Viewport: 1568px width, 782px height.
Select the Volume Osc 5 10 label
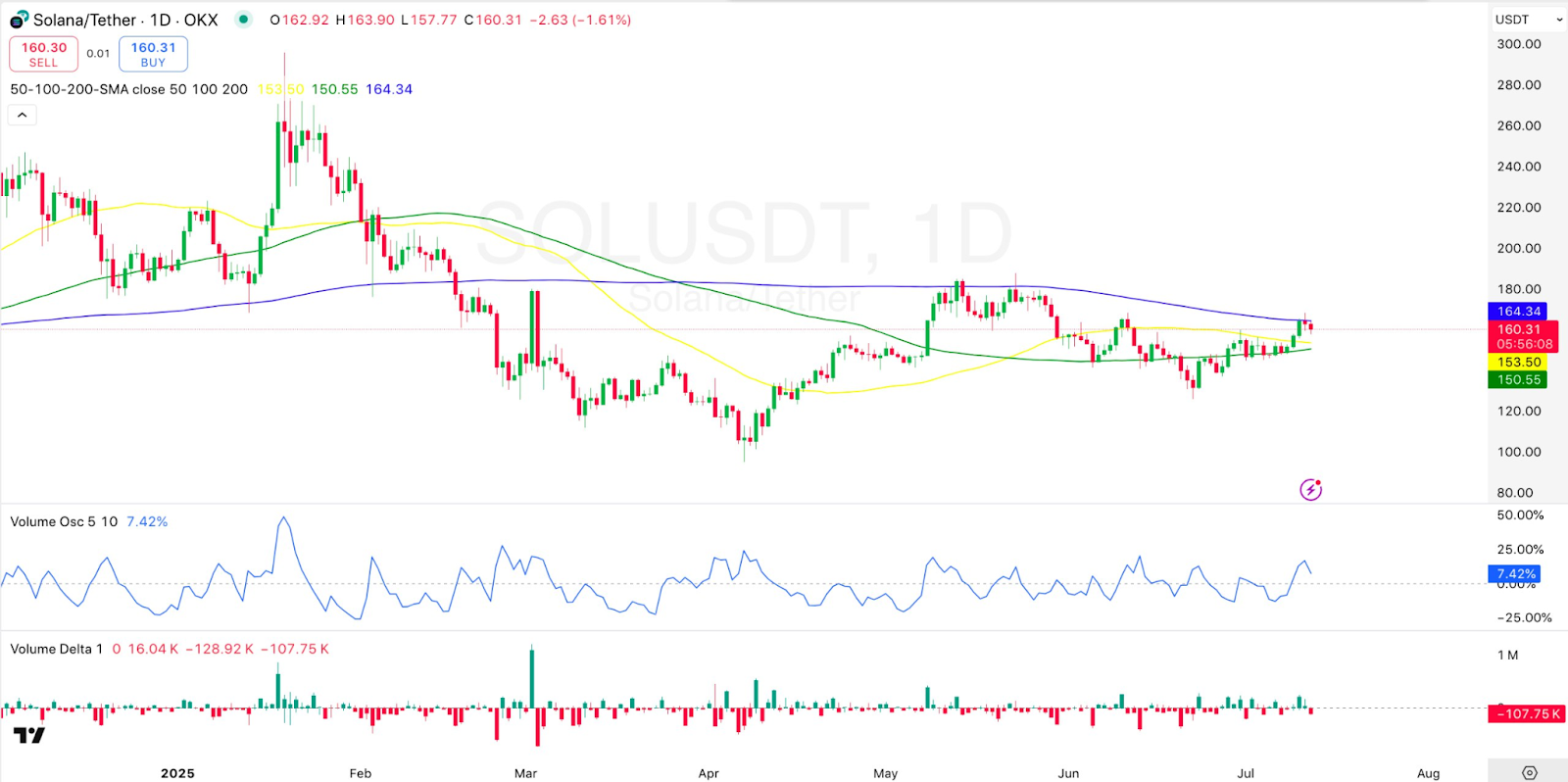tap(64, 521)
